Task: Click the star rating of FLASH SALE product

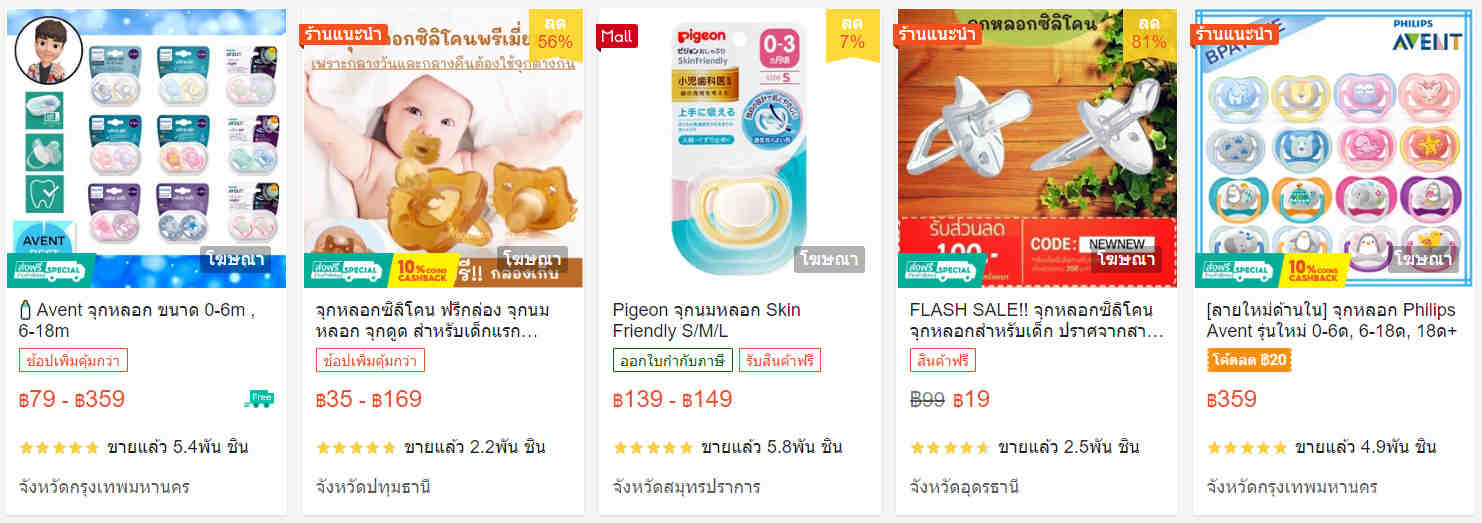Action: (950, 447)
